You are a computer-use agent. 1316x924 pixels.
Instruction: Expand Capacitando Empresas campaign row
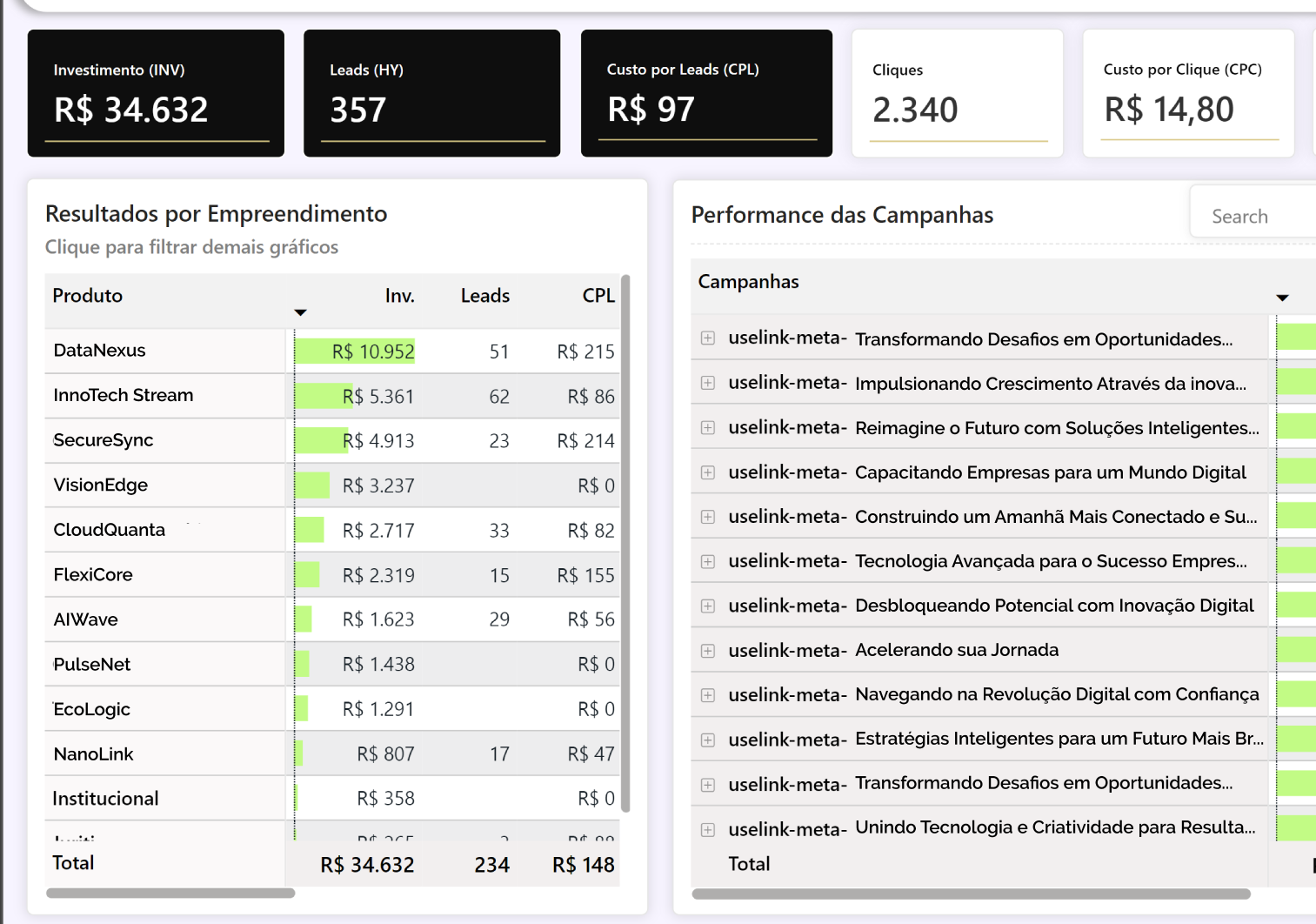708,472
